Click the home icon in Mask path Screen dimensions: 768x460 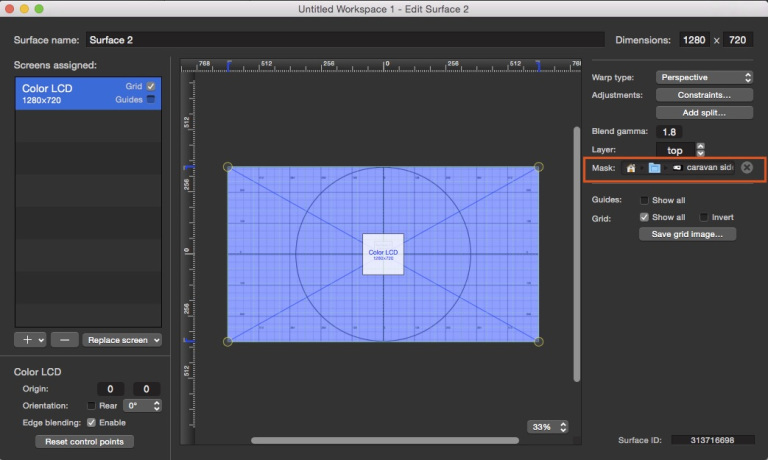click(631, 168)
